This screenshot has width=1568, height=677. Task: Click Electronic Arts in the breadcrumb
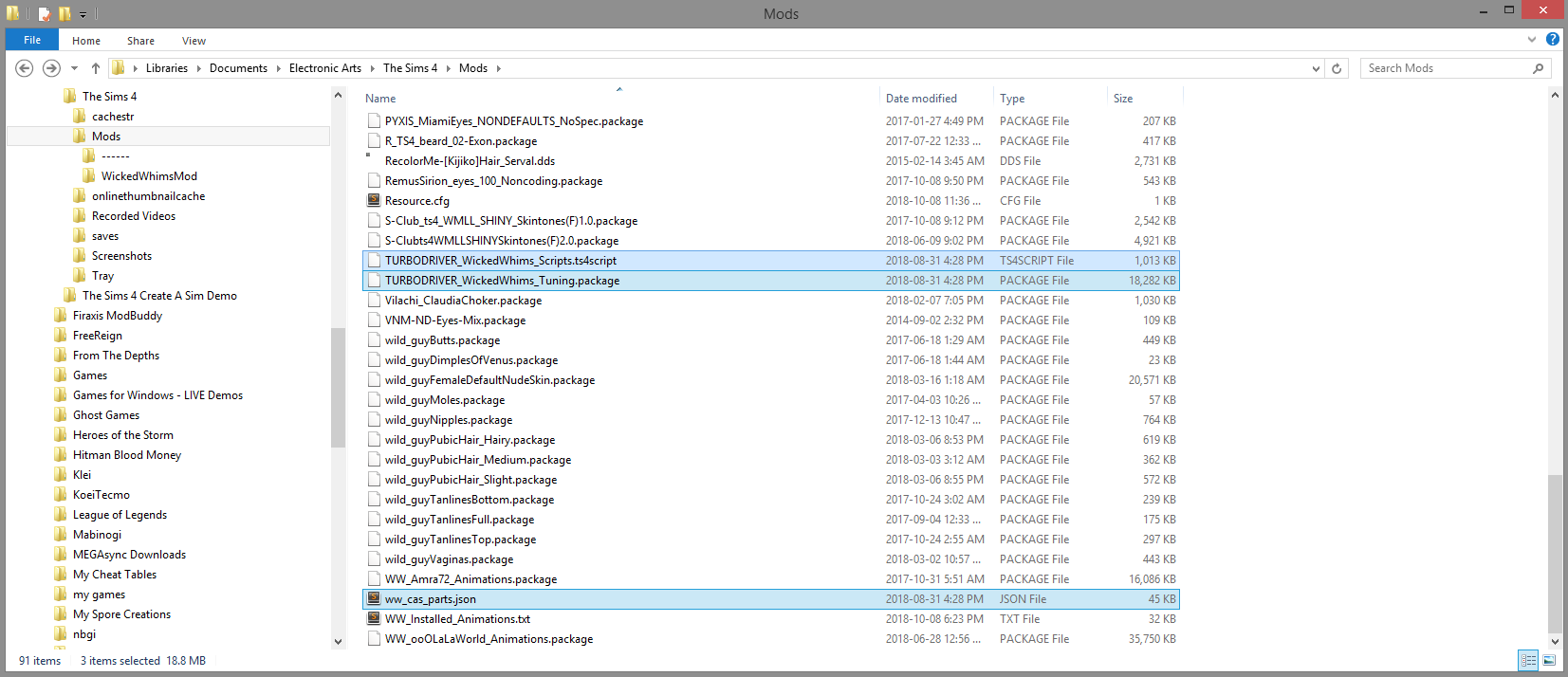[325, 68]
